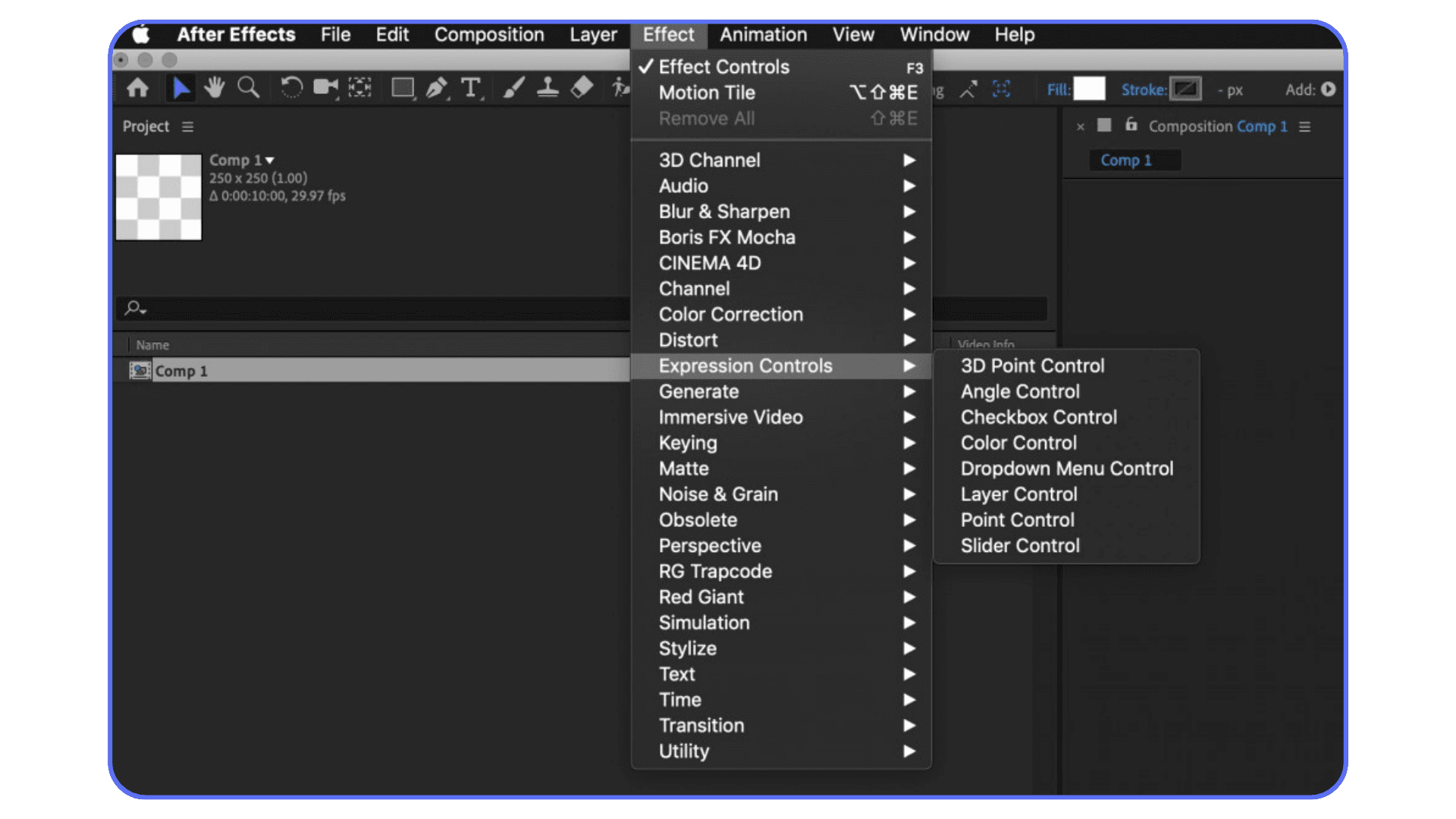The image size is (1456, 819).
Task: Click the Fill color swatch
Action: [x=1090, y=89]
